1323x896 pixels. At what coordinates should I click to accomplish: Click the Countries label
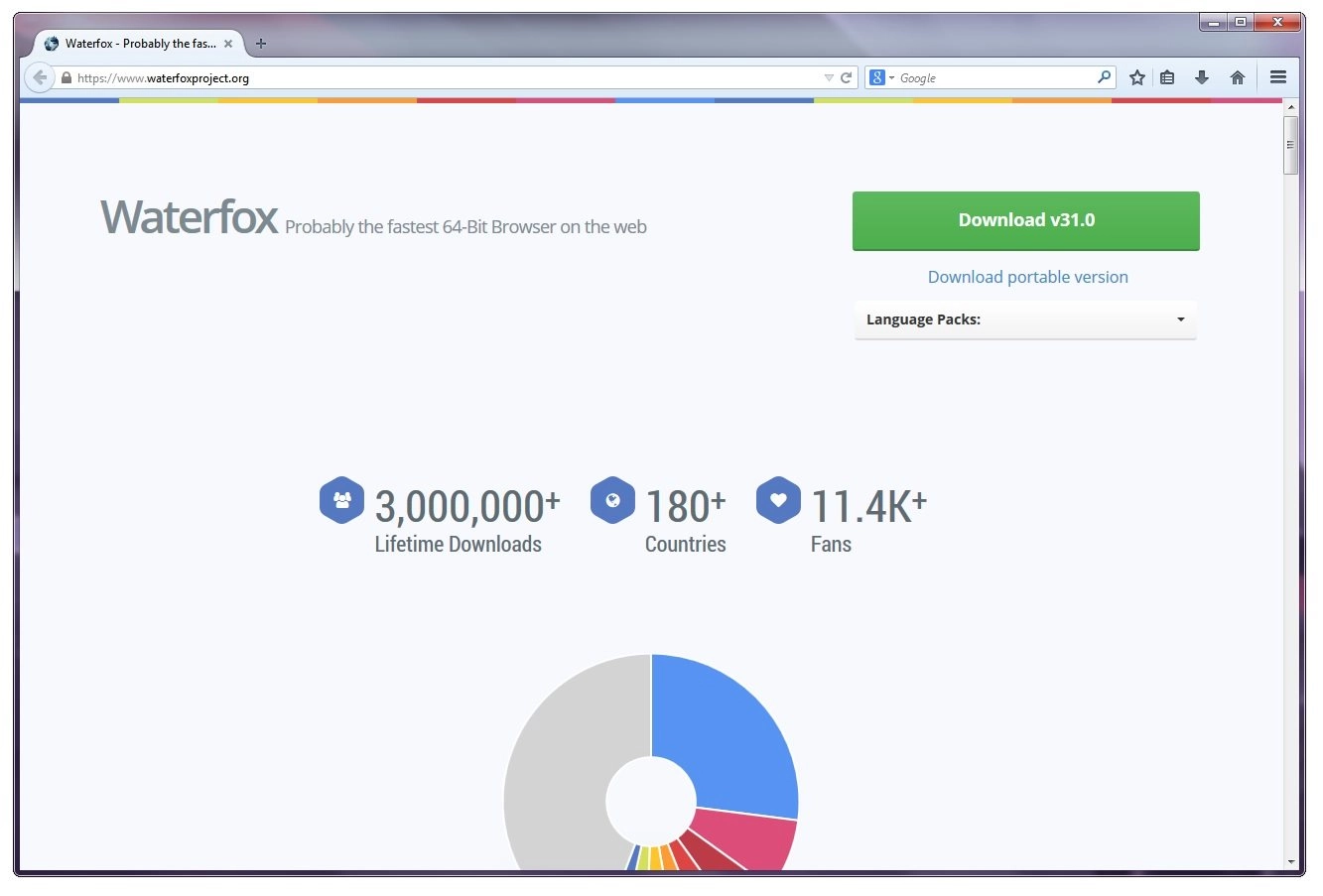pos(686,544)
